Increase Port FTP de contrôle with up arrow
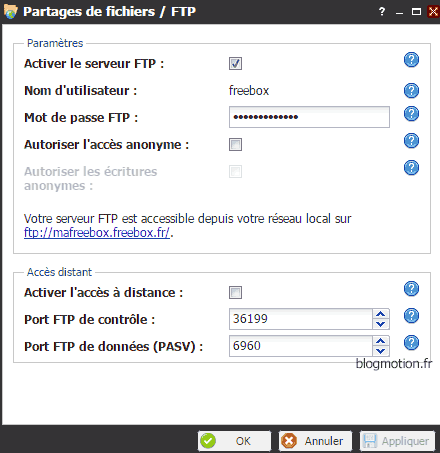440x453 pixels. (x=381, y=314)
